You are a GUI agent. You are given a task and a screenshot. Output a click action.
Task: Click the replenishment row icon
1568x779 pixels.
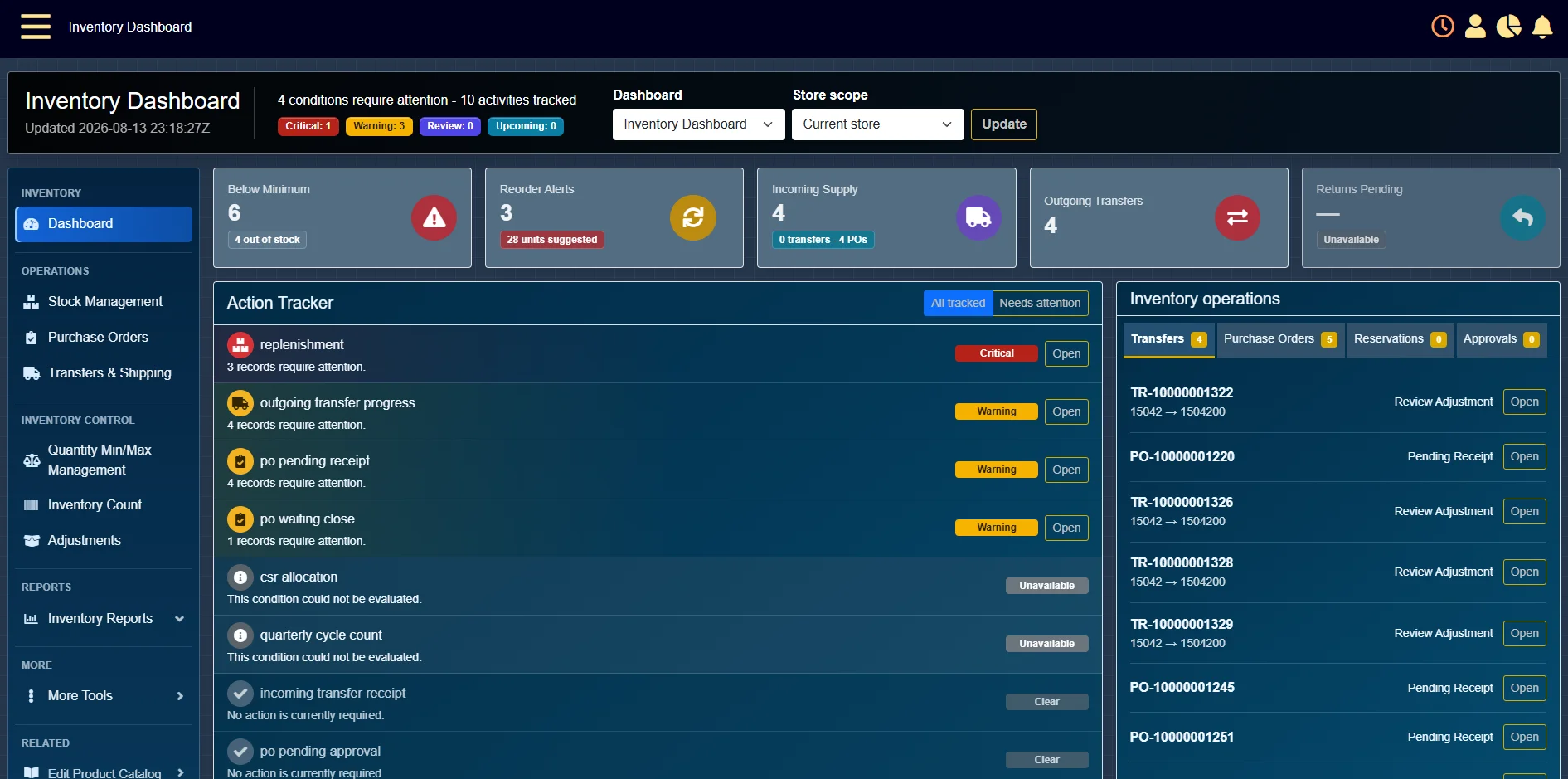tap(240, 345)
